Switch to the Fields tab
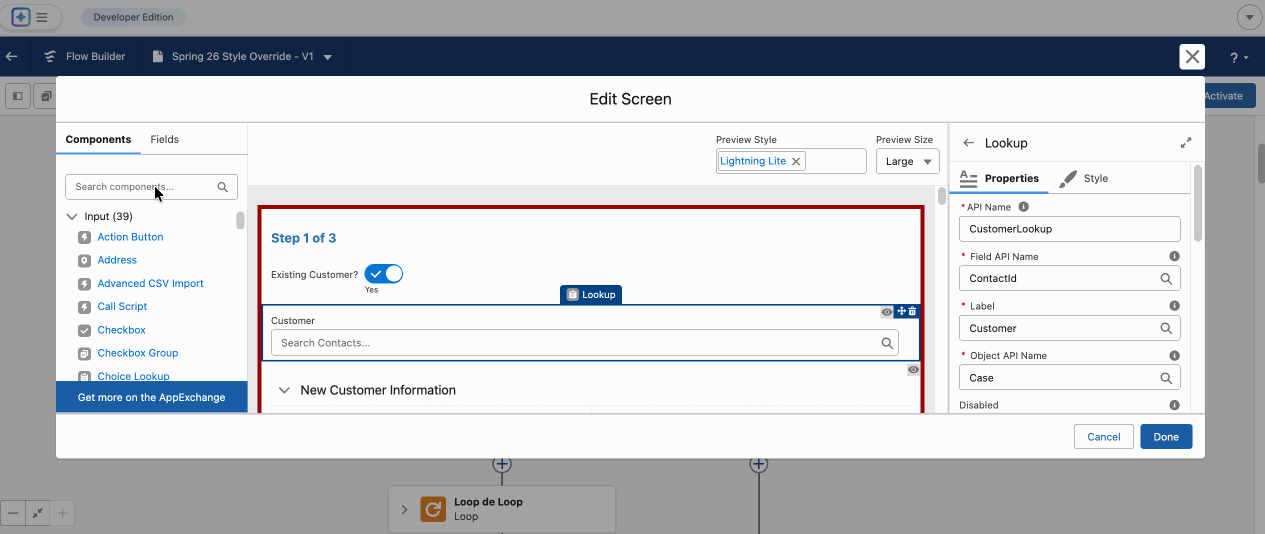The height and width of the screenshot is (534, 1265). click(x=165, y=139)
